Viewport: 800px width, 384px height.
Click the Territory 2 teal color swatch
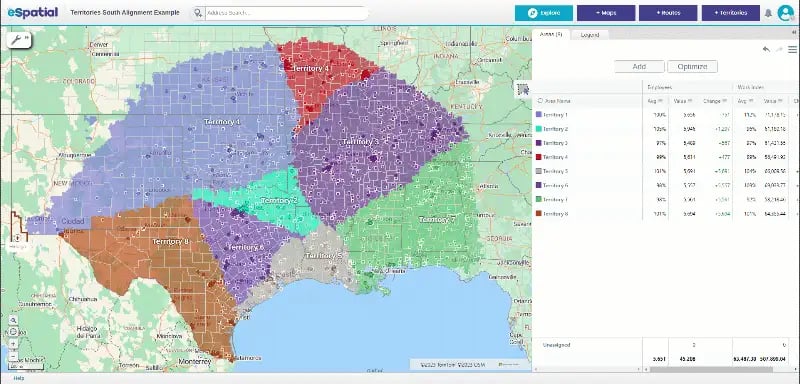[x=538, y=129]
